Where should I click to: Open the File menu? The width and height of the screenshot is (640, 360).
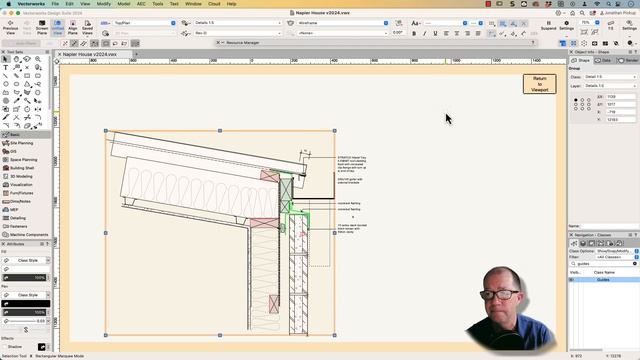coord(55,4)
